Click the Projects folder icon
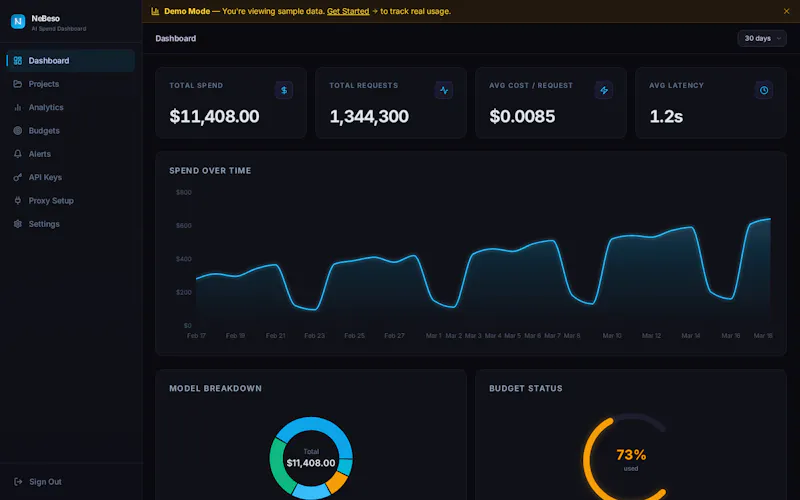The image size is (800, 500). [18, 84]
